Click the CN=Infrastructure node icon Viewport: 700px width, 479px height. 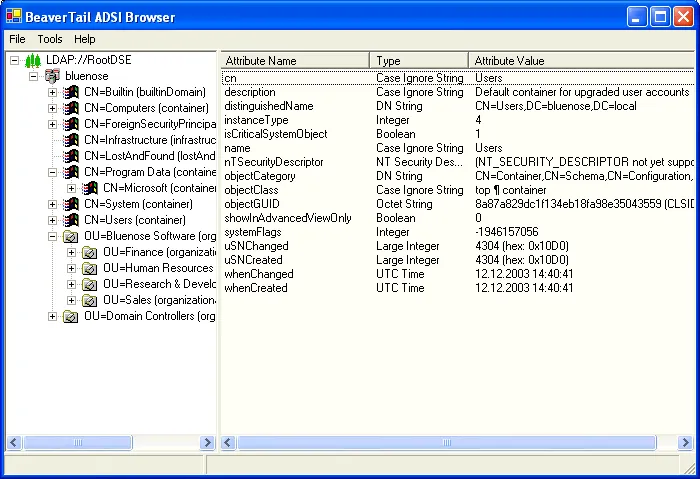click(71, 140)
